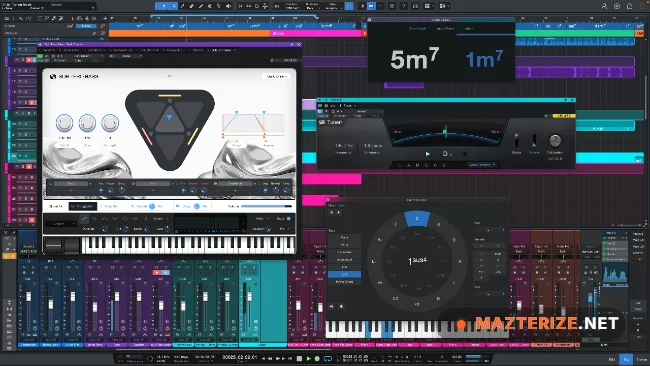This screenshot has width=650, height=366.
Task: Click Rewind in the transport bar
Action: click(270, 358)
